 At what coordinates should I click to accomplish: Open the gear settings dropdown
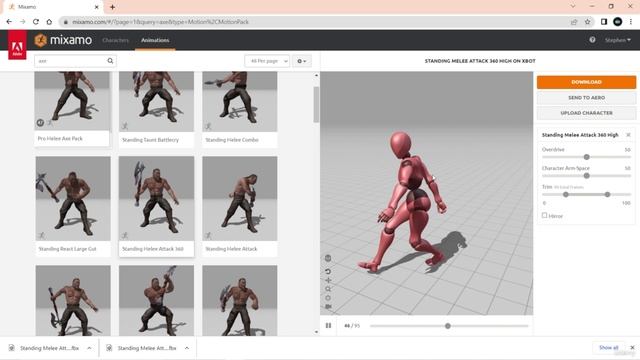pyautogui.click(x=302, y=61)
